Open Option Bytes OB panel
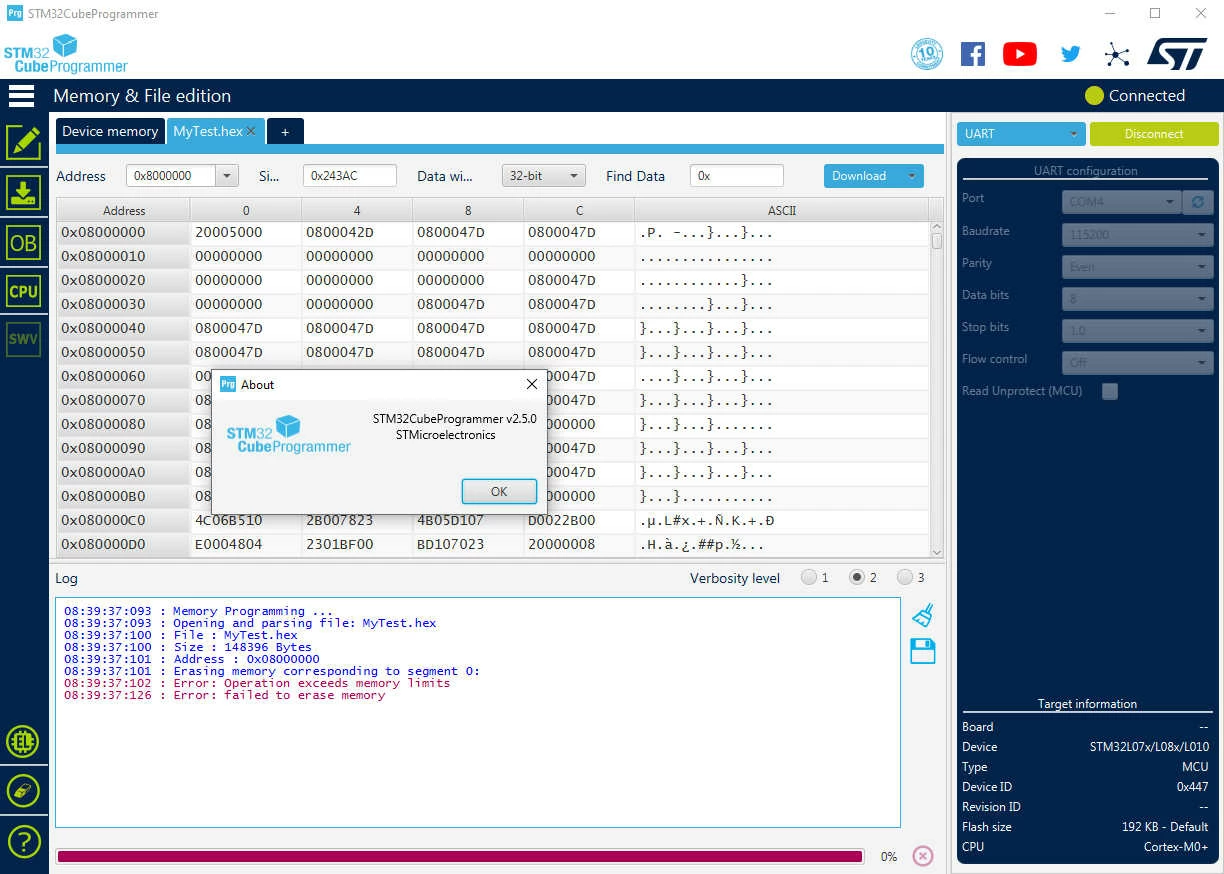Screen dimensions: 1224x874 pyautogui.click(x=23, y=242)
